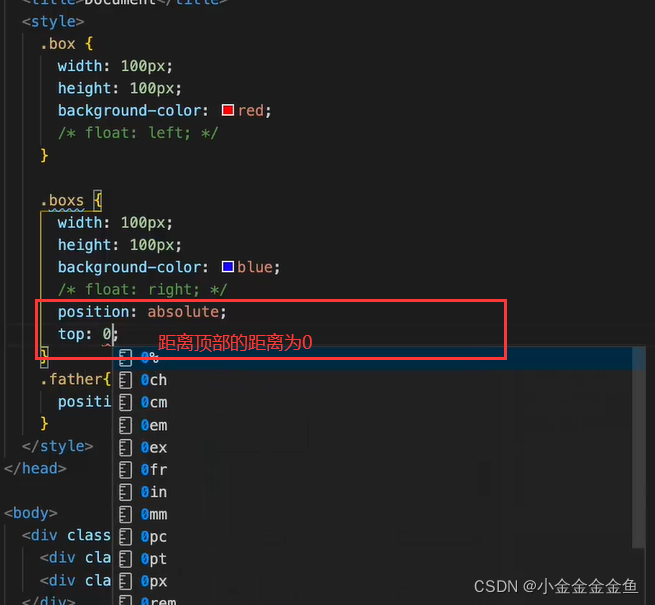The image size is (655, 605).
Task: Click the unit icon beside 0em
Action: pos(125,425)
